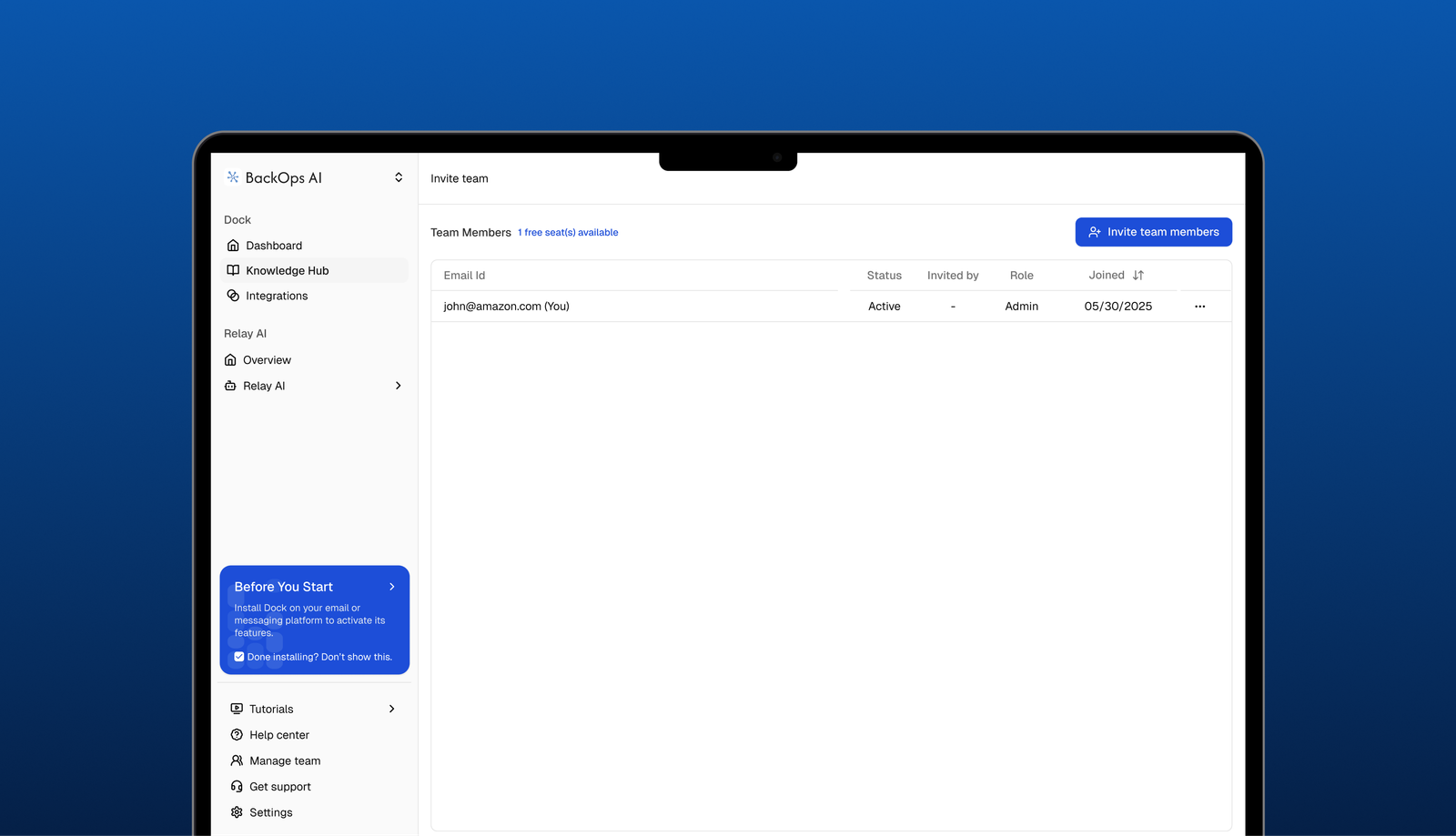The image size is (1456, 836).
Task: Click the Integrations link icon
Action: [233, 296]
